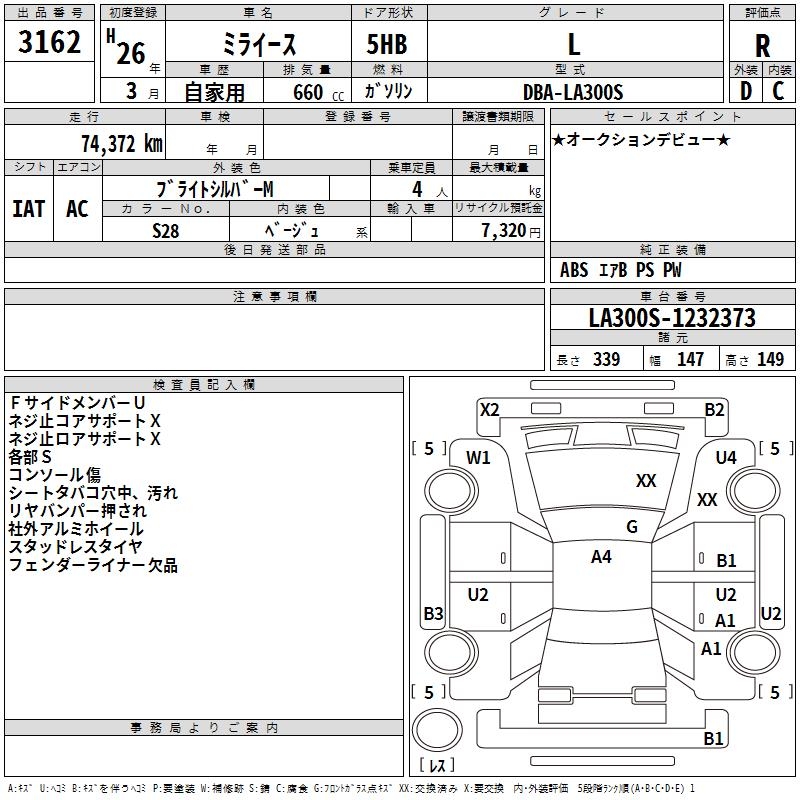Select the sales point オークションデビュー text

641,140
